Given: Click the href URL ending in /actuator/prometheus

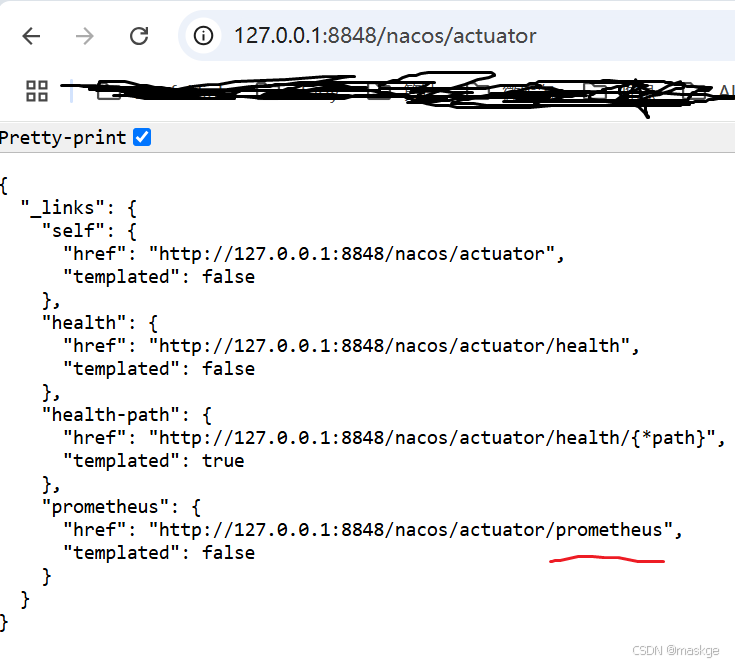Looking at the screenshot, I should tap(411, 530).
